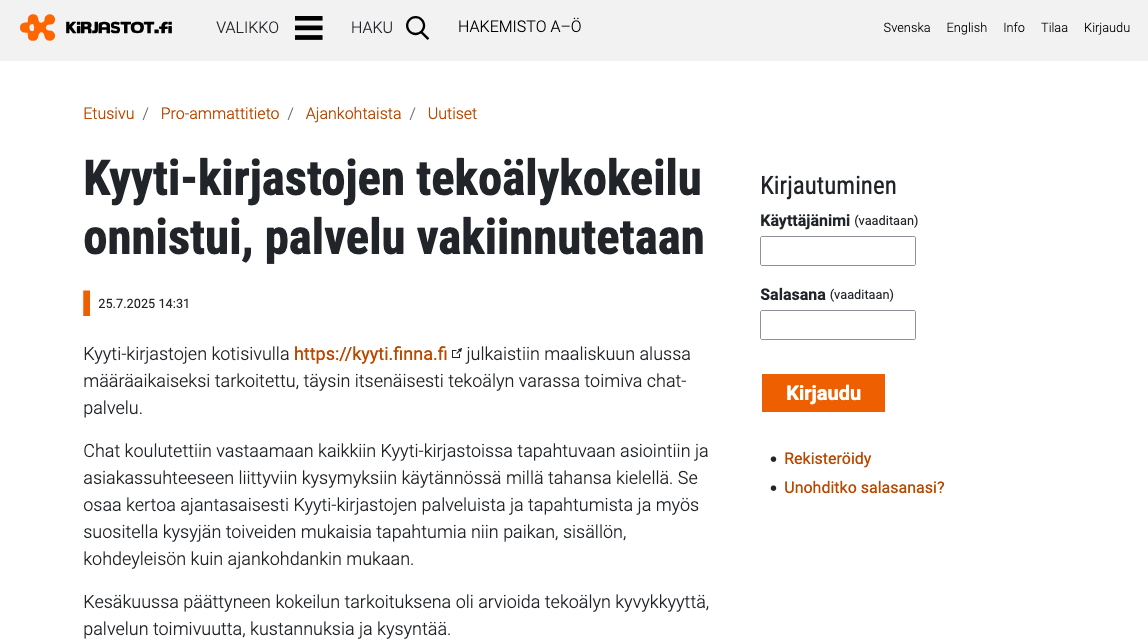Click the Kirjautuminen heading
Screen dimensions: 1148x640
(828, 186)
